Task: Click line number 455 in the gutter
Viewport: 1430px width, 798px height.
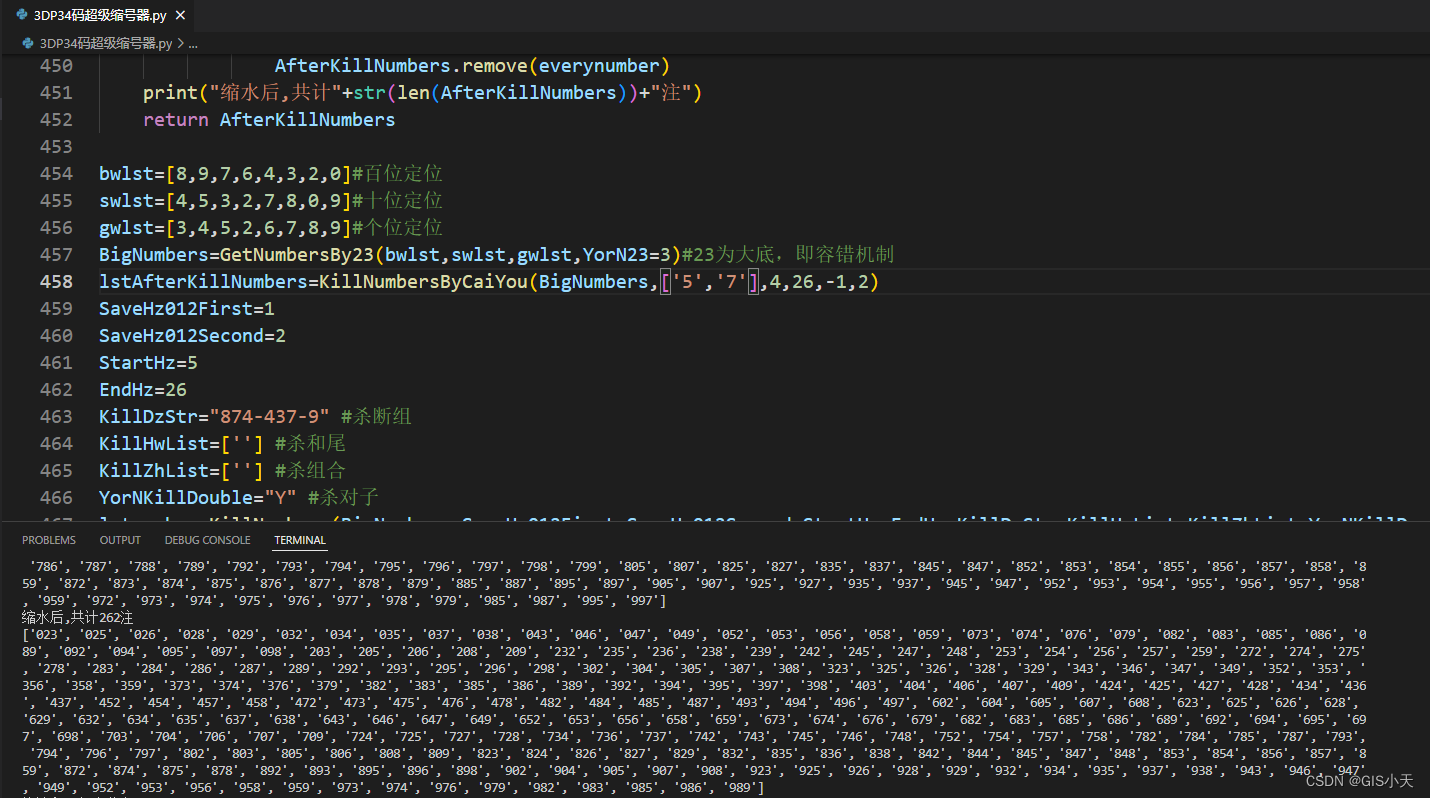Action: click(56, 201)
